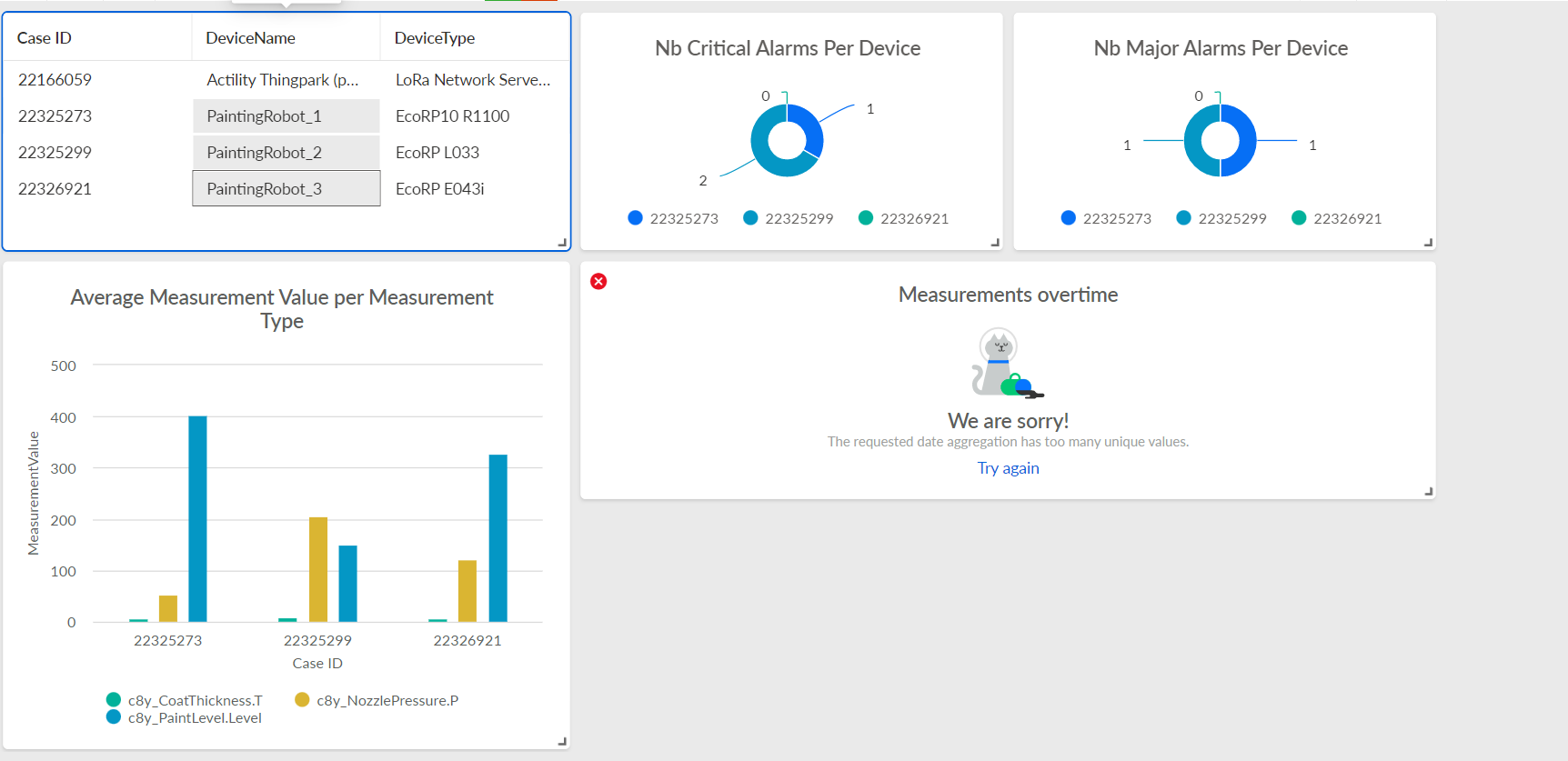
Task: Click resize handle of Measurements overtime widget
Action: pos(1428,491)
